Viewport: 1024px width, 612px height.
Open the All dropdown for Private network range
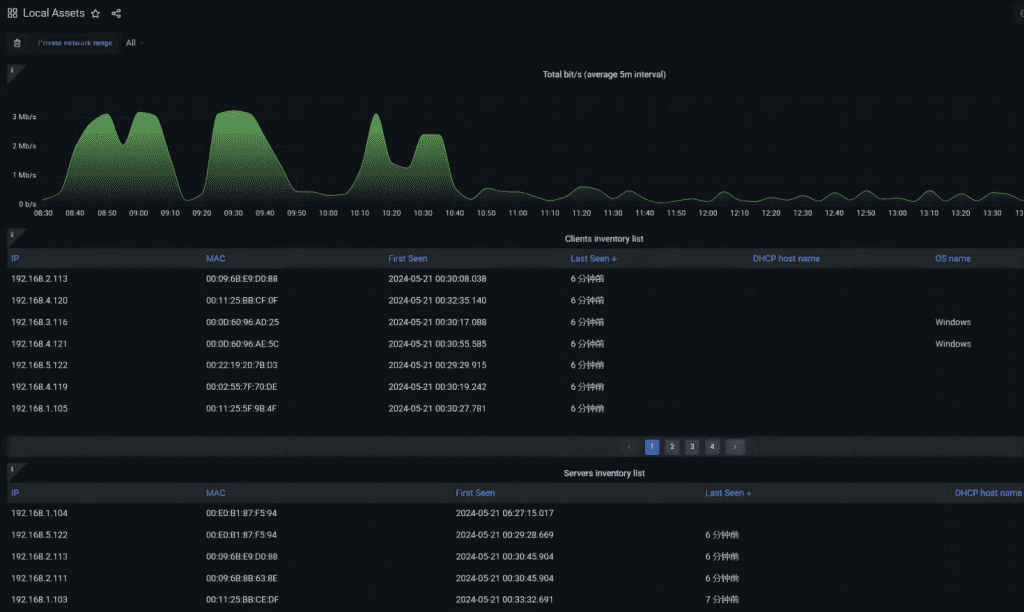[134, 43]
